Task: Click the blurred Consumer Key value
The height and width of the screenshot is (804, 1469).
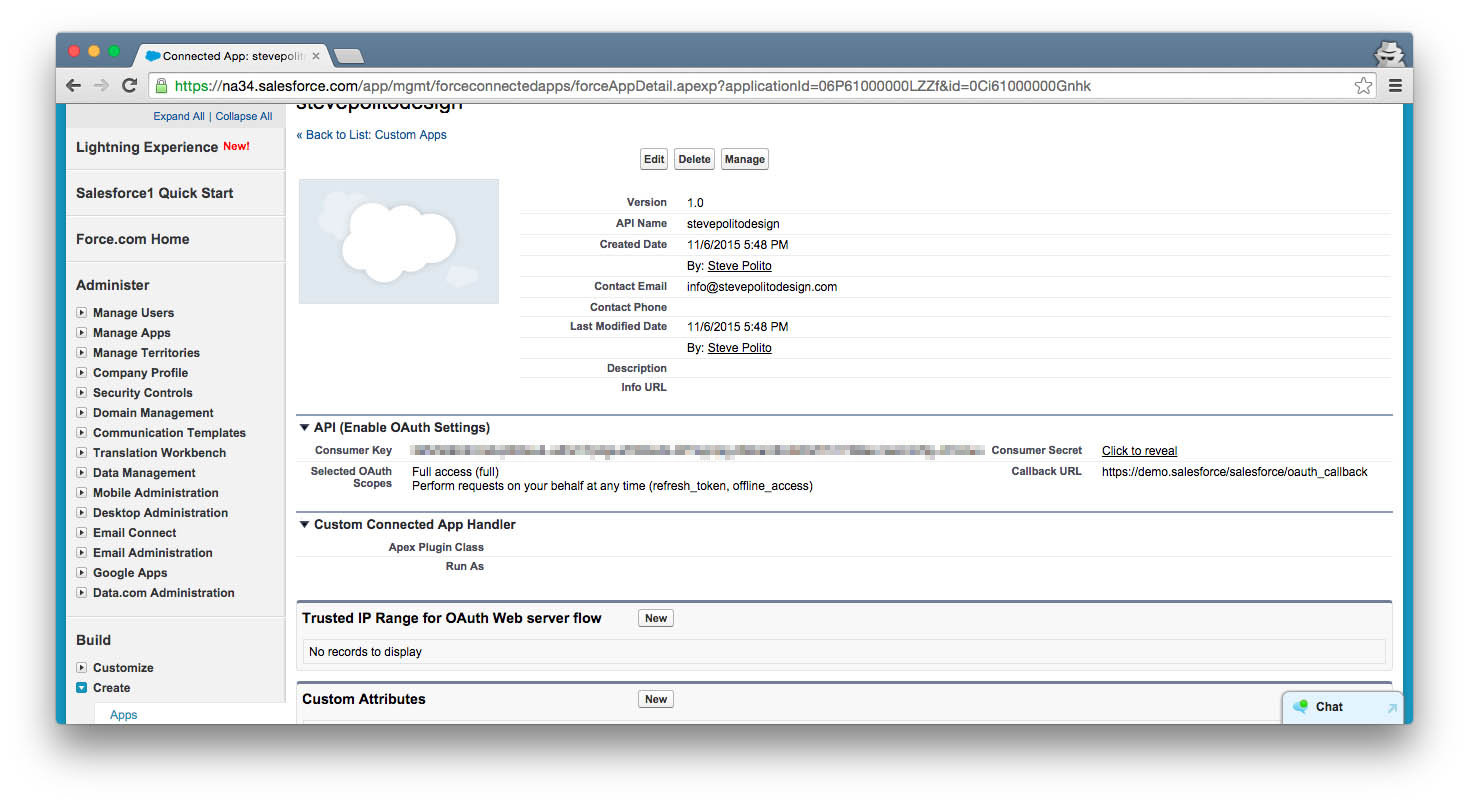Action: click(x=698, y=451)
